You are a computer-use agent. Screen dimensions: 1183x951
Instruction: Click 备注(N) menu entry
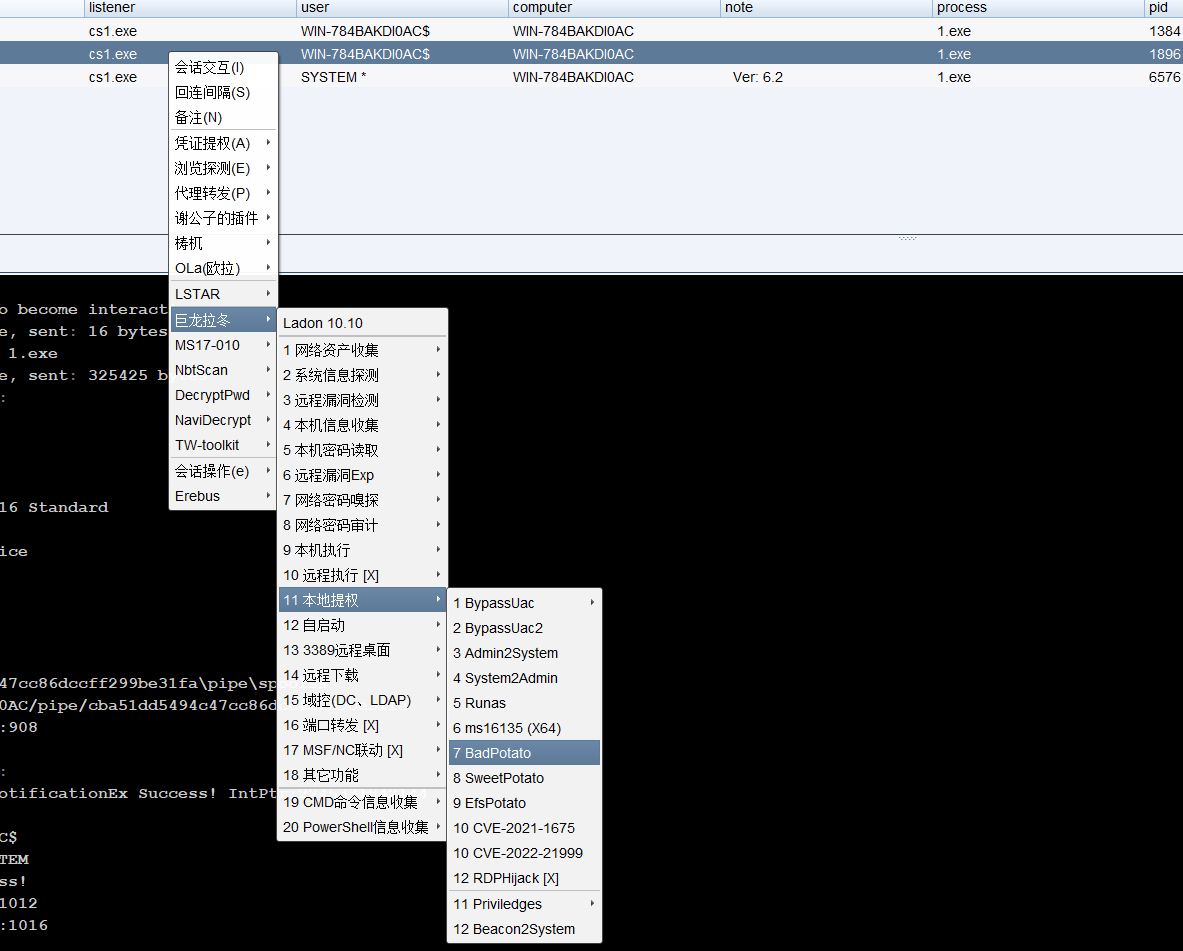[223, 117]
